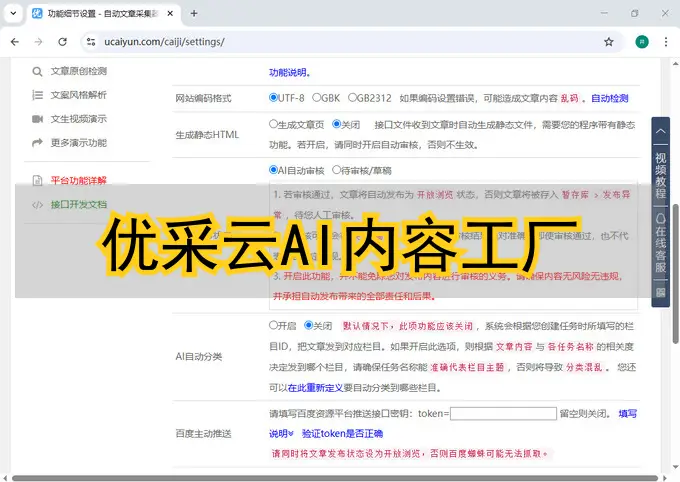Click the browser reload button
The width and height of the screenshot is (680, 482).
62,42
